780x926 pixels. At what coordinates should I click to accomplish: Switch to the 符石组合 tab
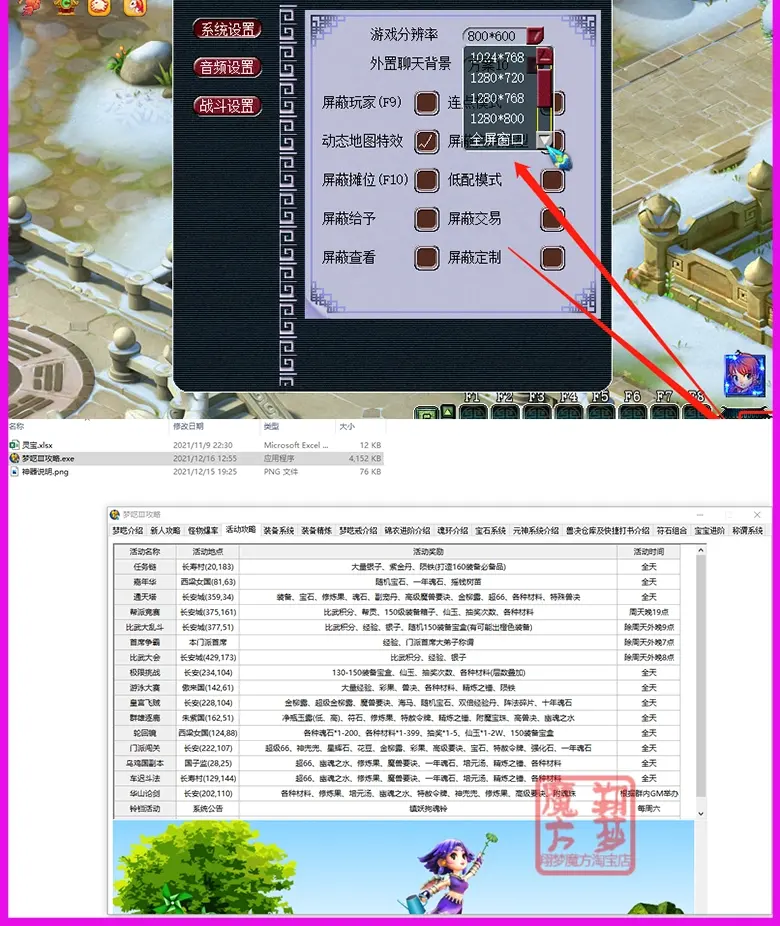coord(672,530)
